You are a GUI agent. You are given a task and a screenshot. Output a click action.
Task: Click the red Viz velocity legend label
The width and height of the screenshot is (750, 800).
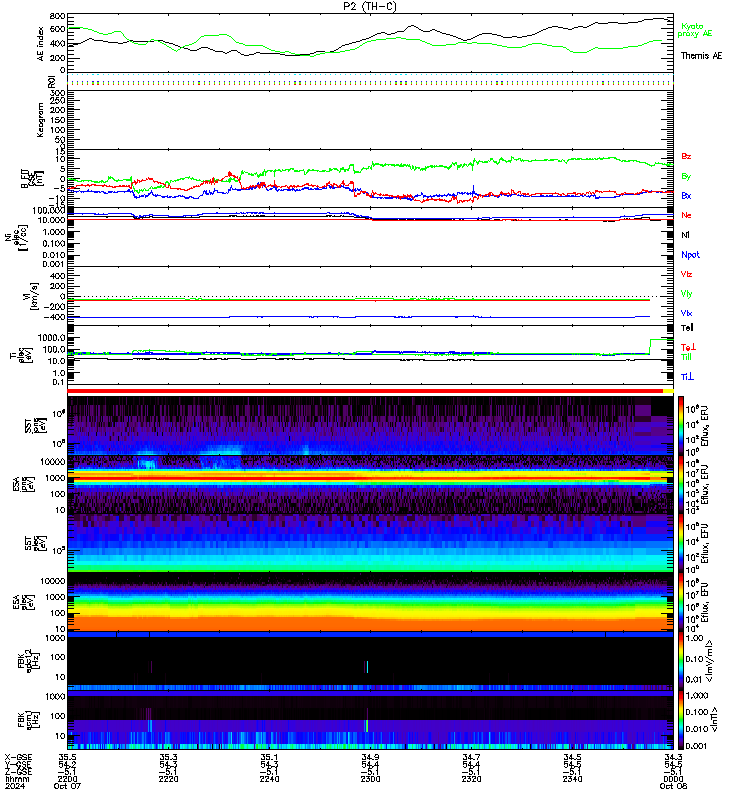click(x=686, y=274)
